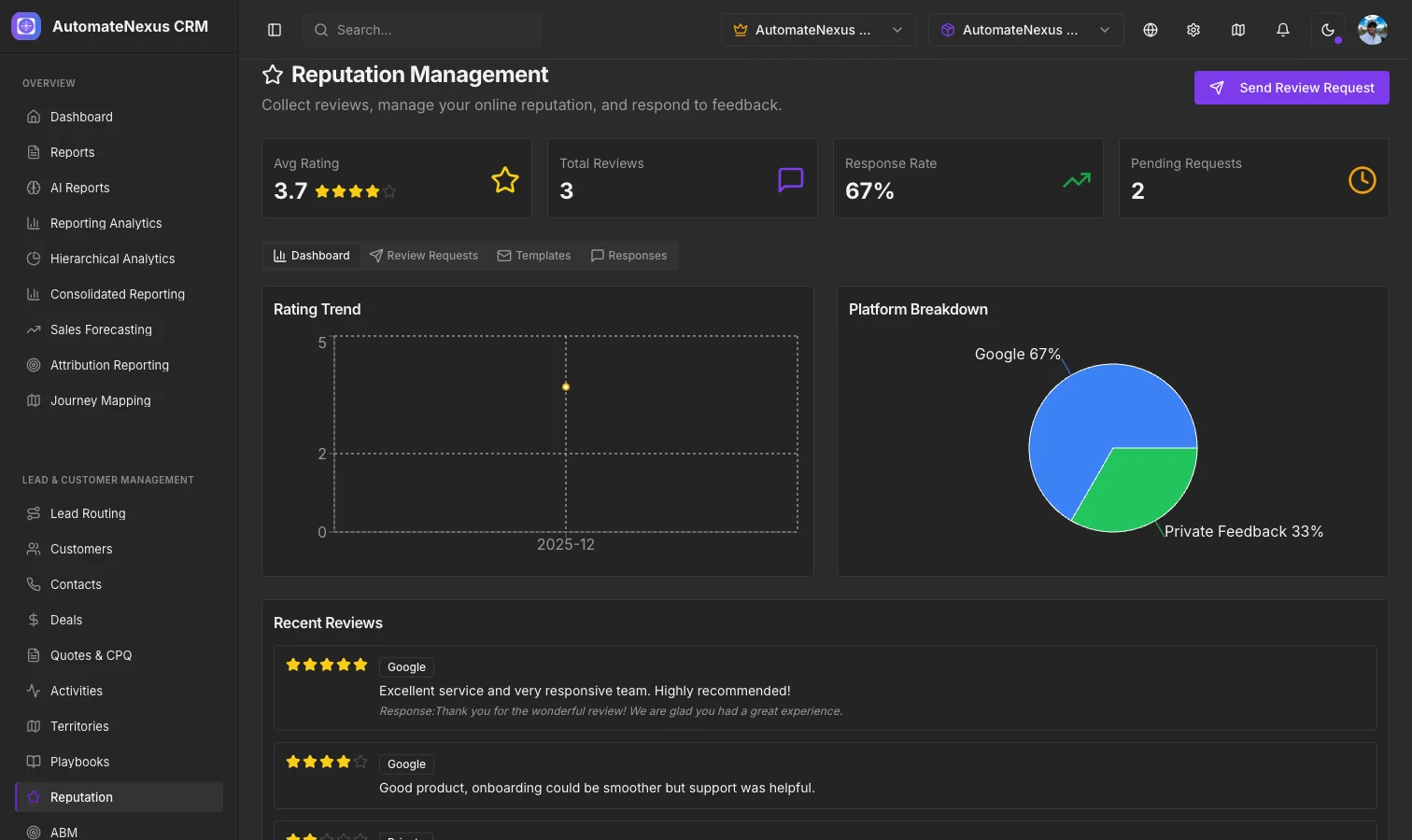Select the Google tag on five-star review
The image size is (1412, 840).
click(x=406, y=667)
